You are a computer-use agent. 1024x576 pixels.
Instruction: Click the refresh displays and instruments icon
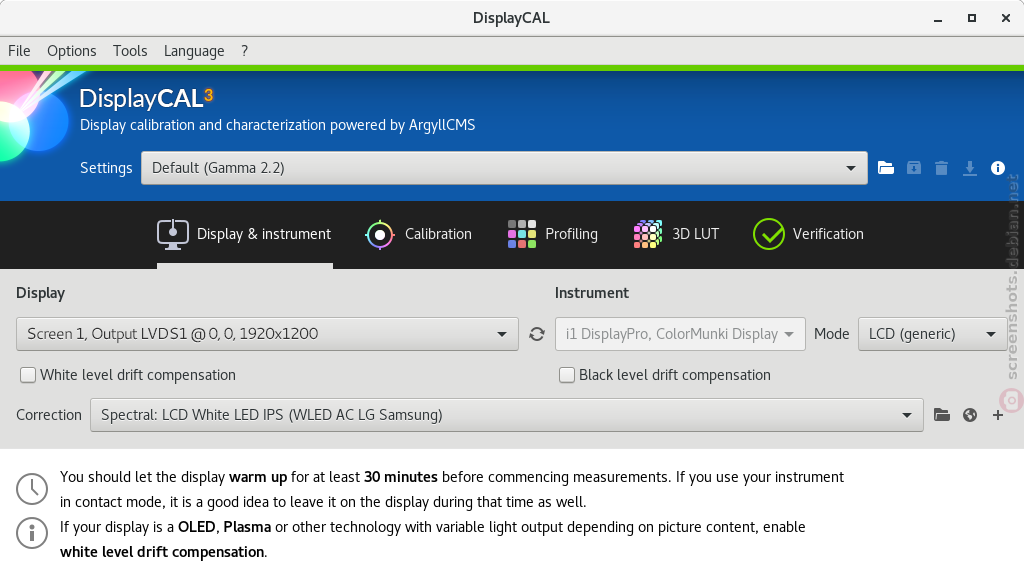537,334
